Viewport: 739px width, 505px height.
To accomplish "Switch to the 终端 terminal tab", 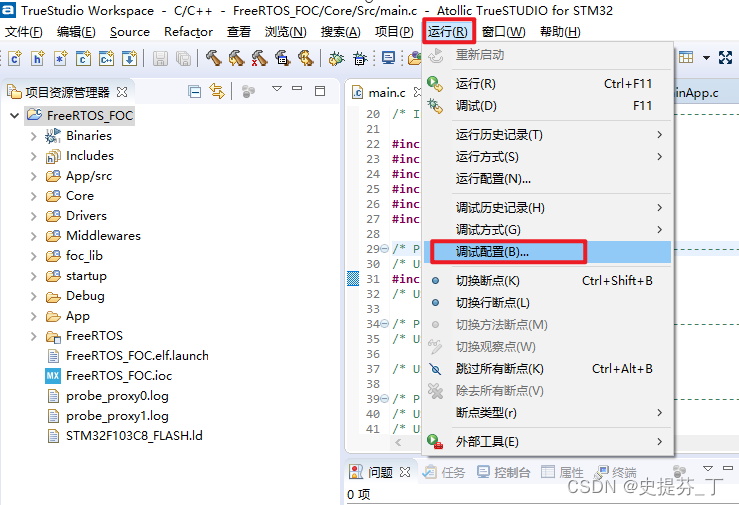I will tap(616, 472).
